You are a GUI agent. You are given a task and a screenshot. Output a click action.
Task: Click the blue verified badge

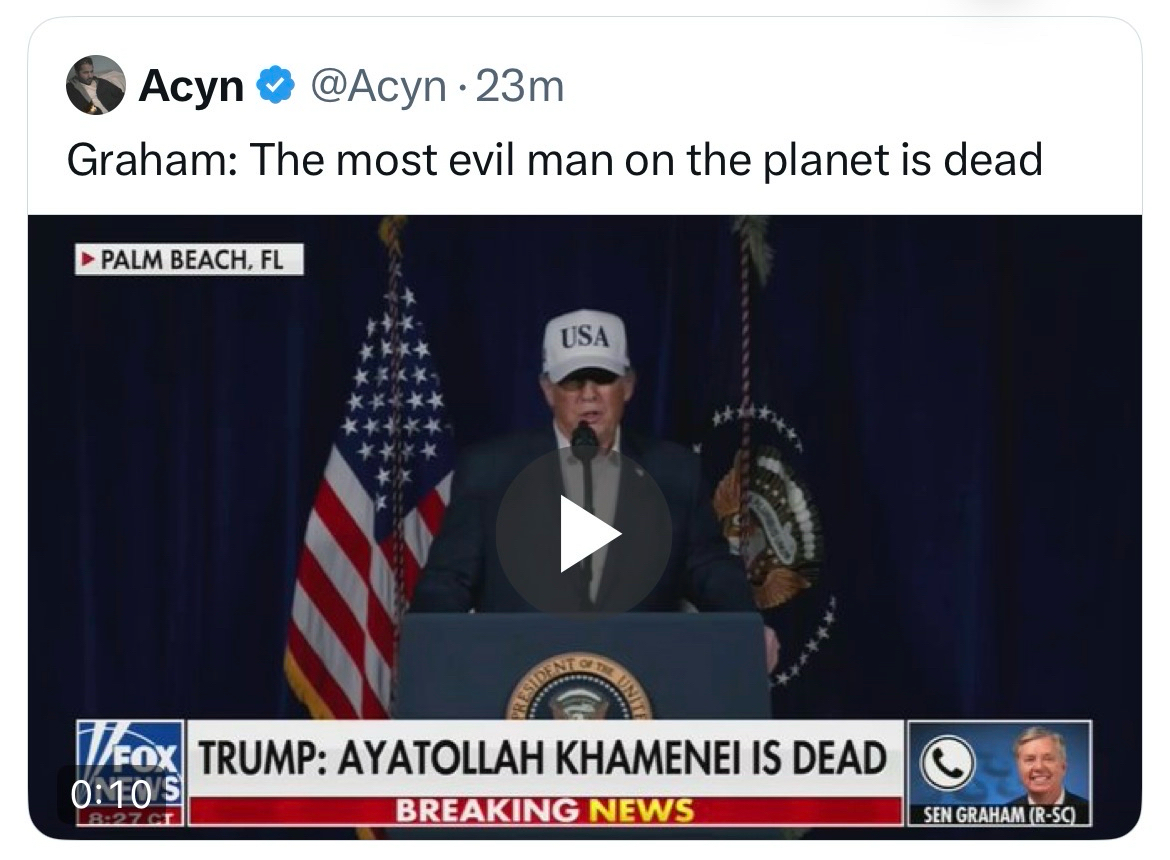click(x=275, y=87)
